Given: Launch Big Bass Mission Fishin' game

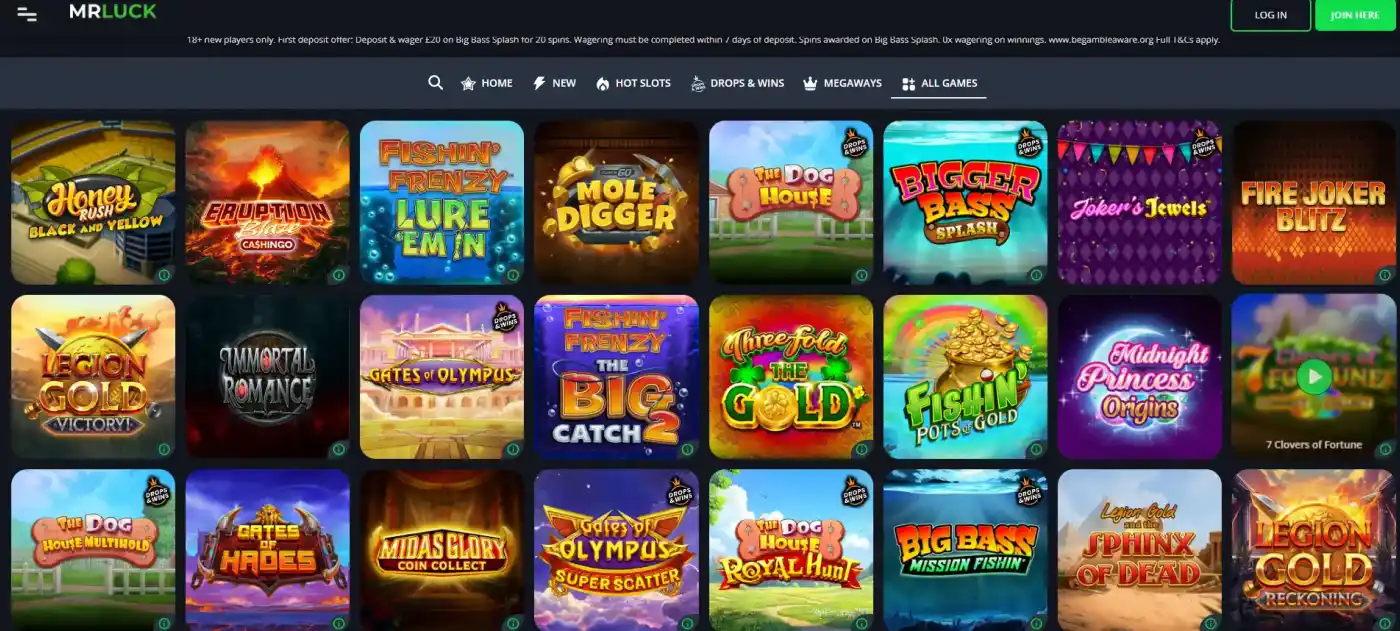Looking at the screenshot, I should tap(966, 550).
